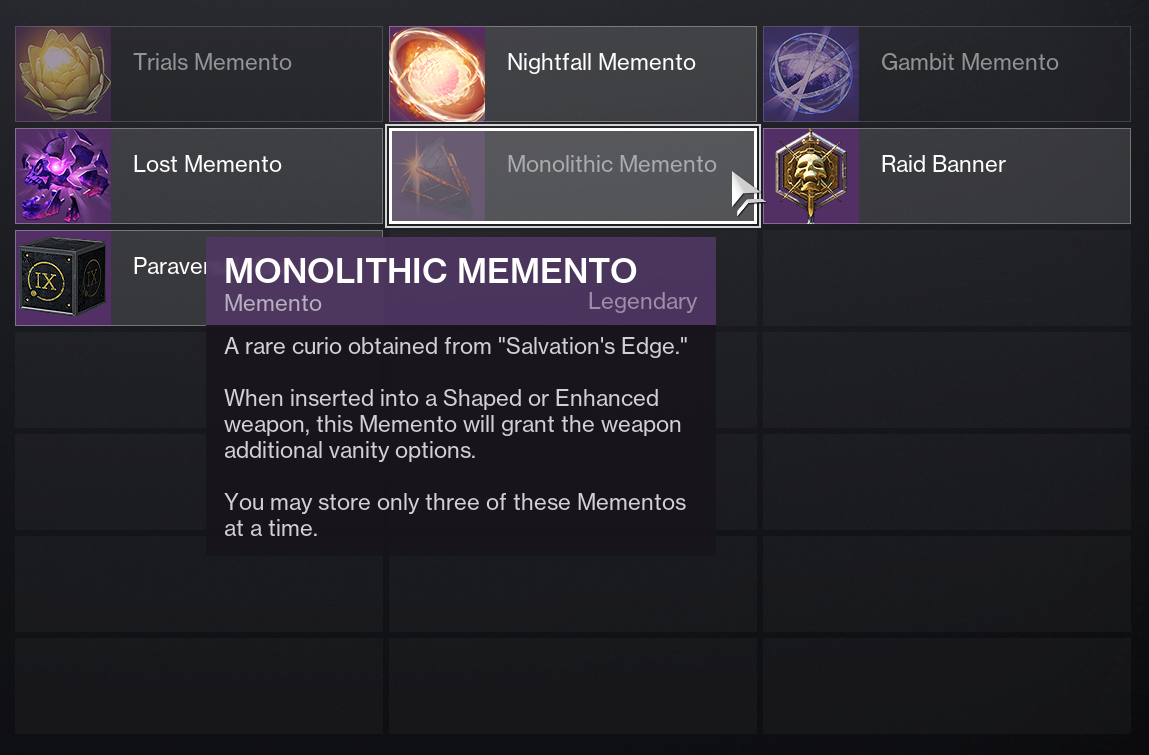Viewport: 1149px width, 755px height.
Task: Click the Nightfall Memento orb icon
Action: pos(436,72)
